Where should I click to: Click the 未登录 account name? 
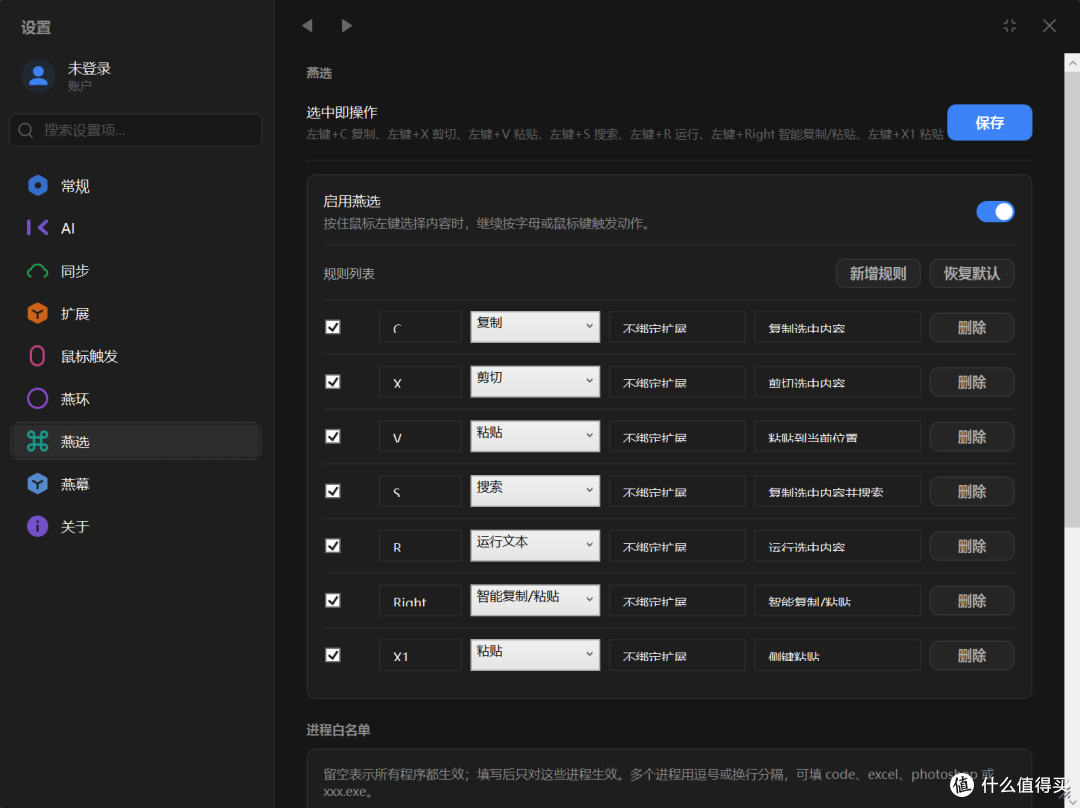click(x=89, y=68)
